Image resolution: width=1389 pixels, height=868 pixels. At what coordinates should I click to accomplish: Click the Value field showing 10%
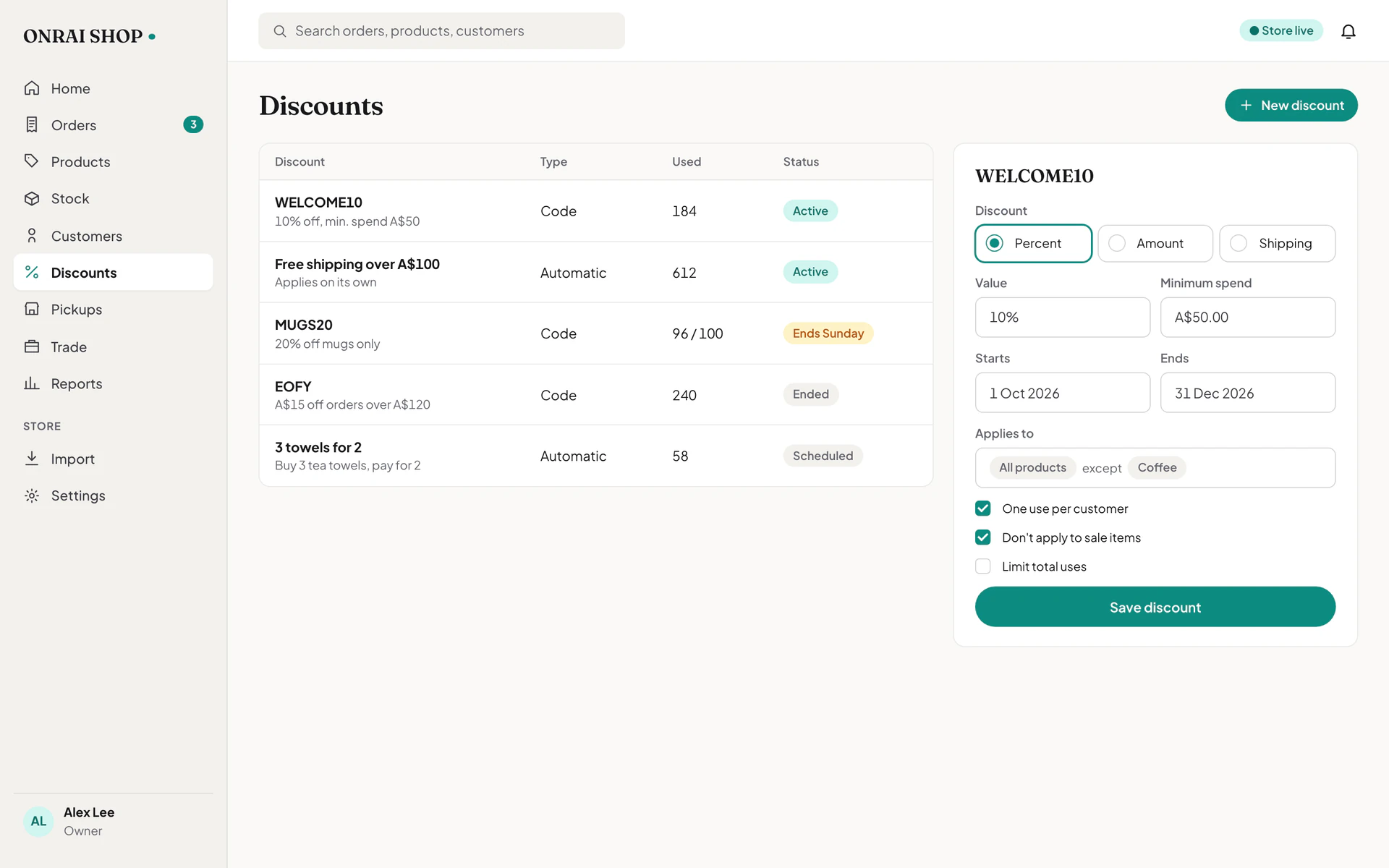coord(1063,318)
